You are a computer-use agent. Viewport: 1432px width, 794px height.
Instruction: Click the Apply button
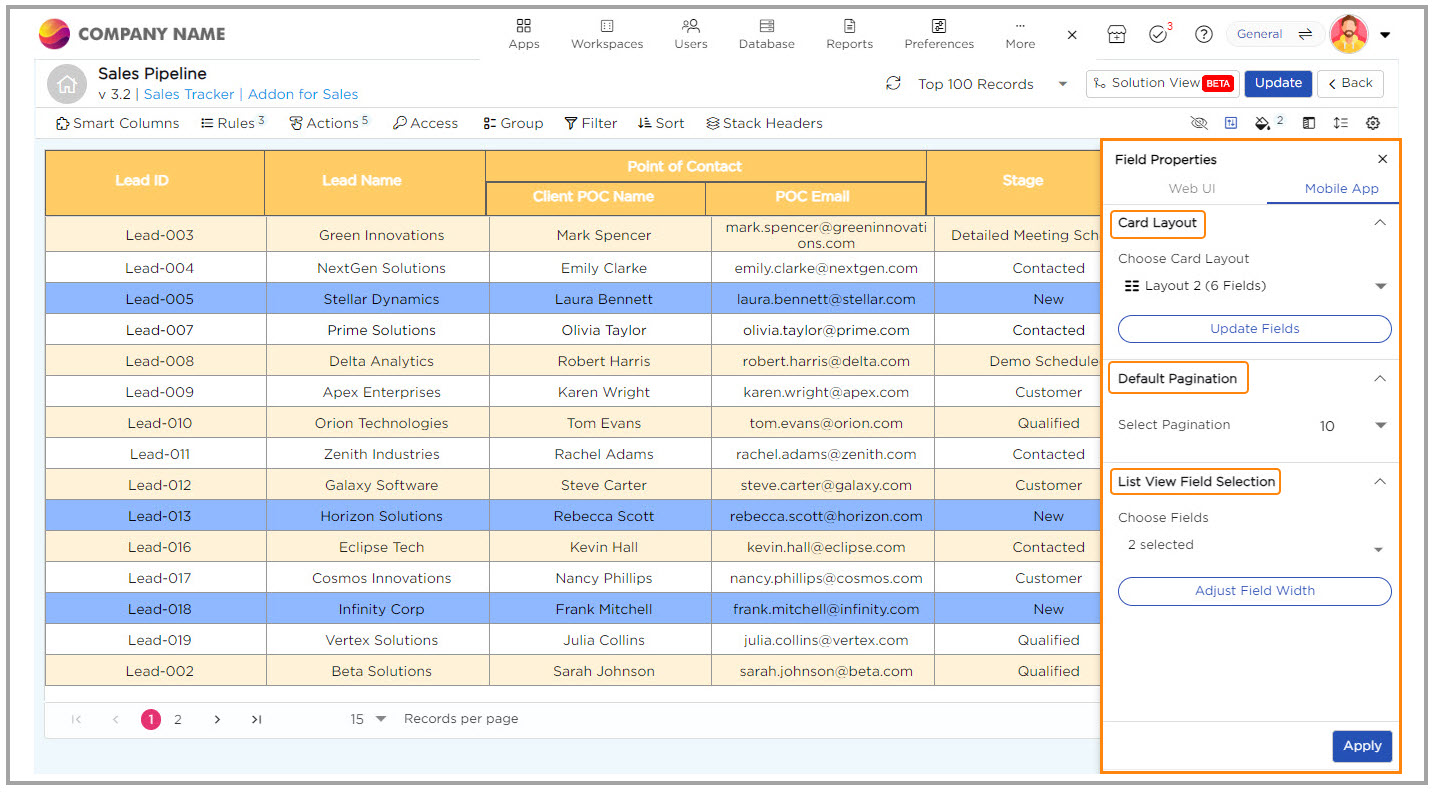coord(1361,746)
